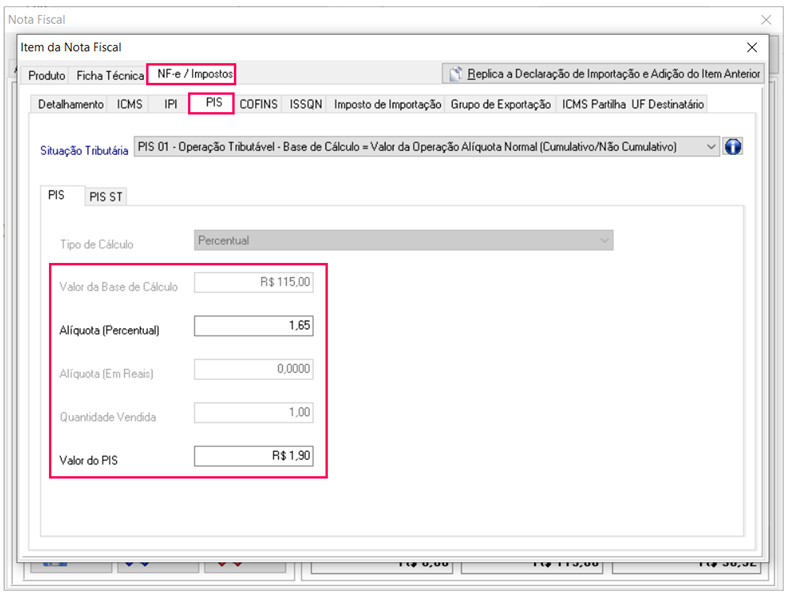
Task: Open the ICMS tax tab
Action: pos(130,104)
